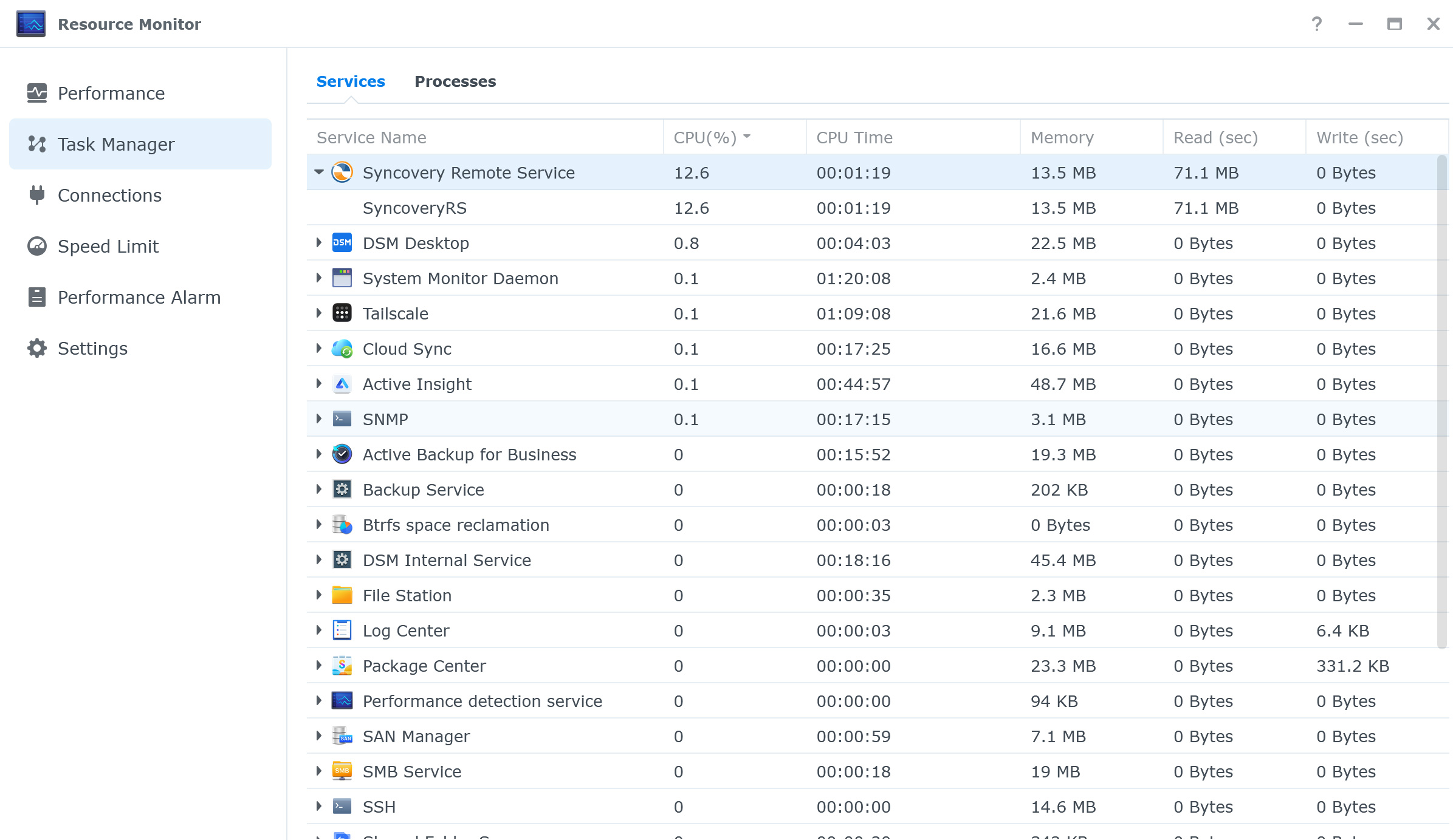Sort by the CPU Time column header
Image resolution: width=1453 pixels, height=840 pixels.
point(913,137)
